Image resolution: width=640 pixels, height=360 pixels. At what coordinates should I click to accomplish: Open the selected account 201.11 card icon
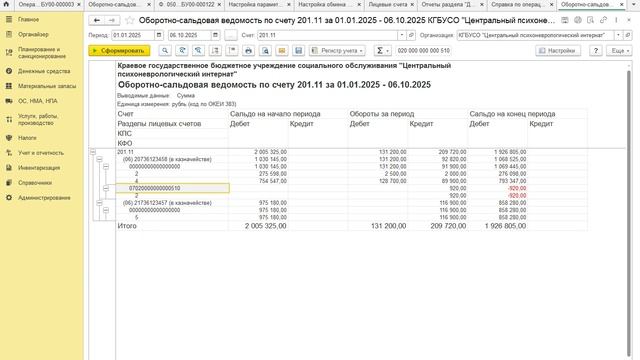[411, 35]
